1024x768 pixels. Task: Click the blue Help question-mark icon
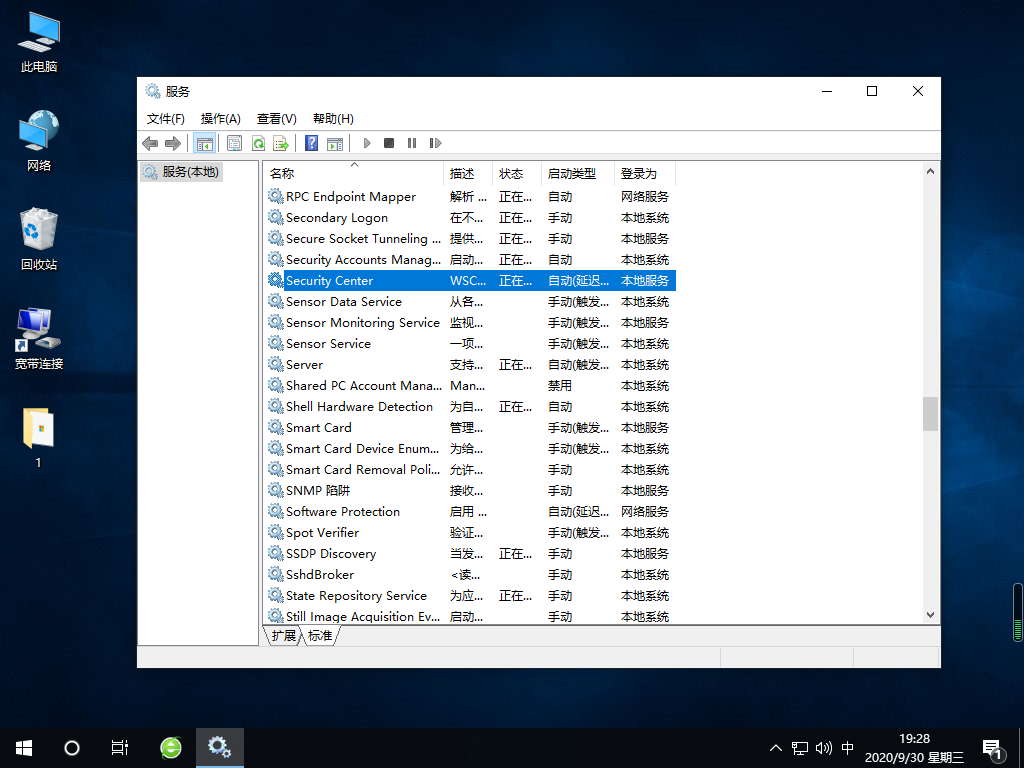pyautogui.click(x=312, y=143)
